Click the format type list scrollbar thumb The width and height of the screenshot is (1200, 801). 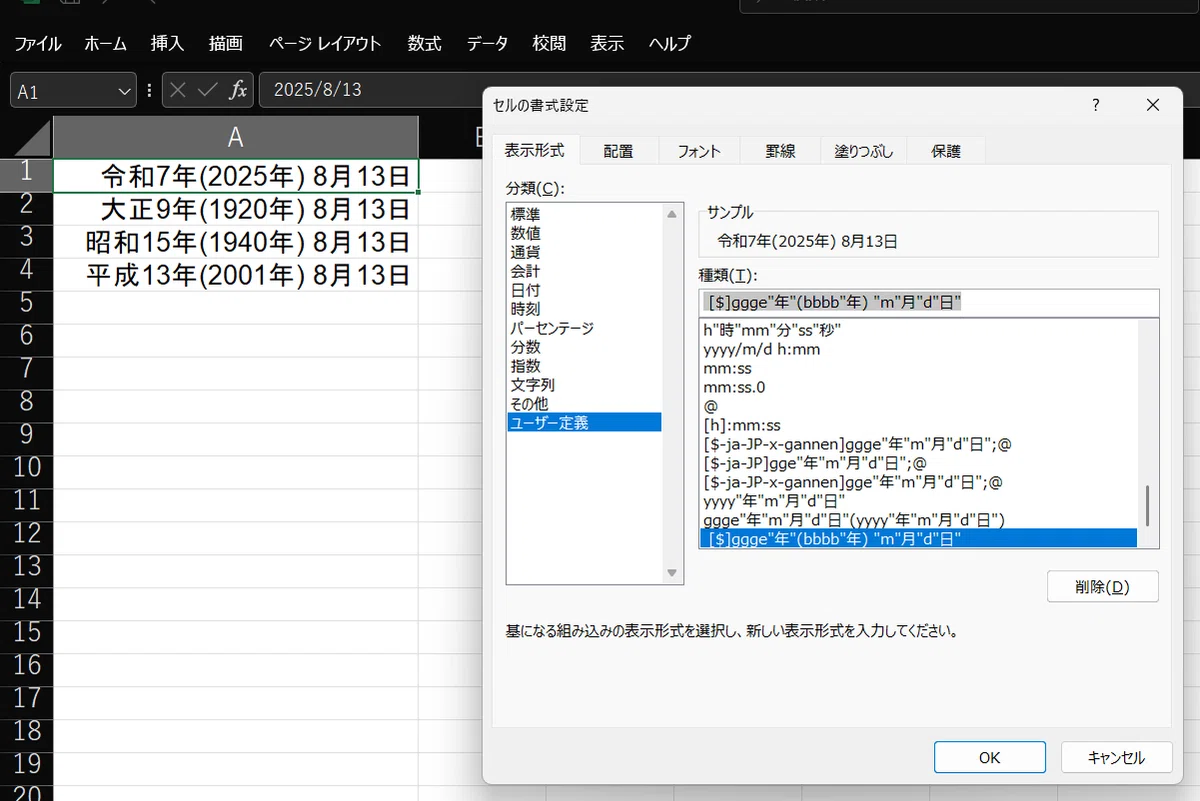click(1148, 506)
